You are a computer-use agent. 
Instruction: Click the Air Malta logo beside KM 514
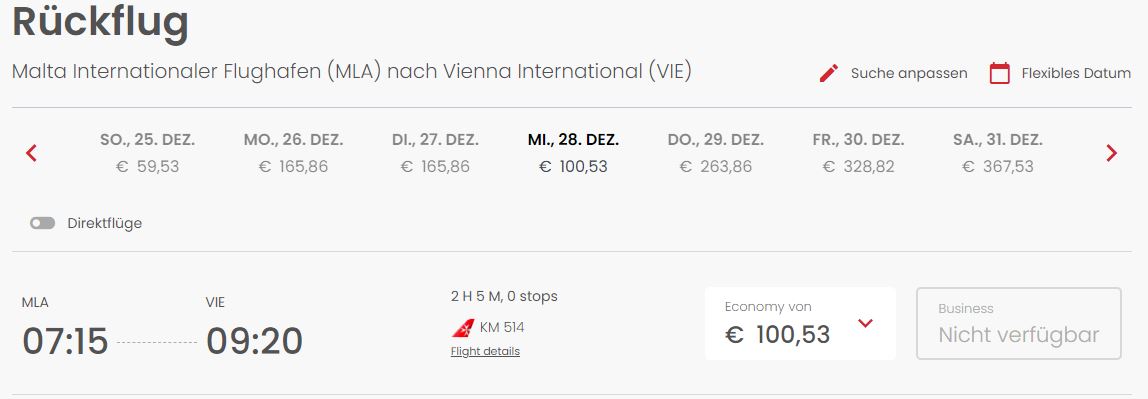[x=463, y=328]
